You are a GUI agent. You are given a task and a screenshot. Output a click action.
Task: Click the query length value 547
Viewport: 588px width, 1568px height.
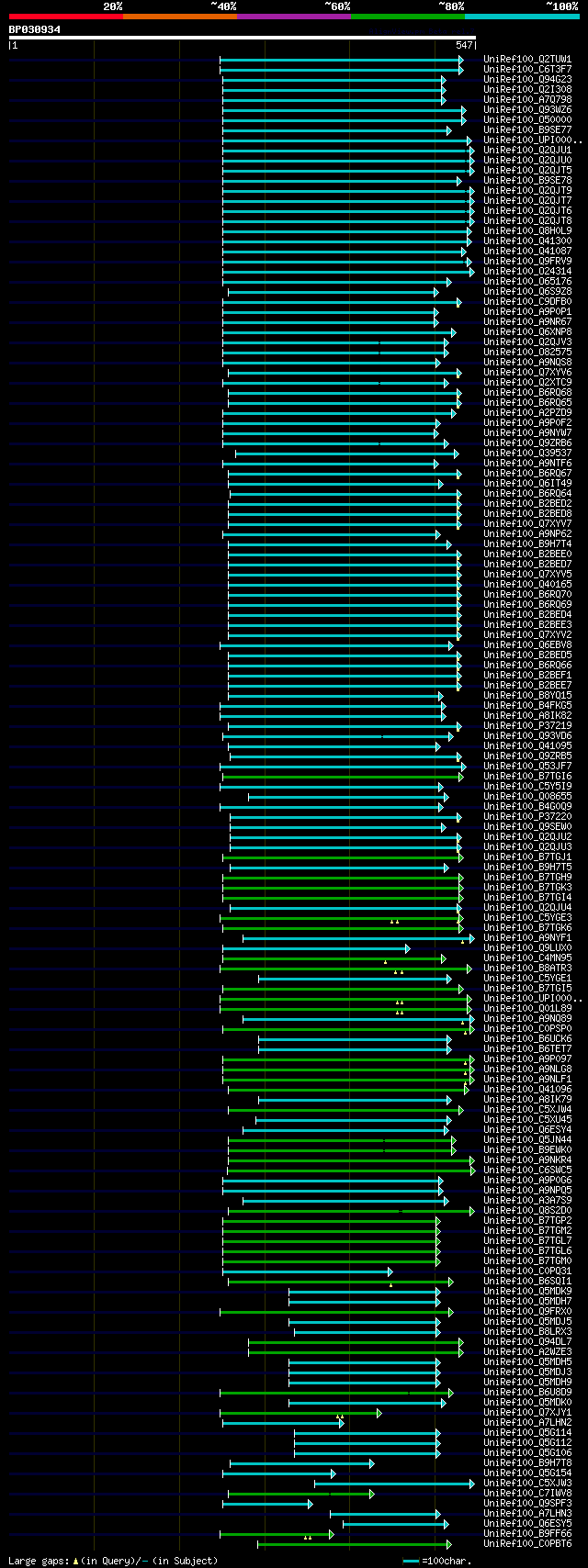pos(464,45)
